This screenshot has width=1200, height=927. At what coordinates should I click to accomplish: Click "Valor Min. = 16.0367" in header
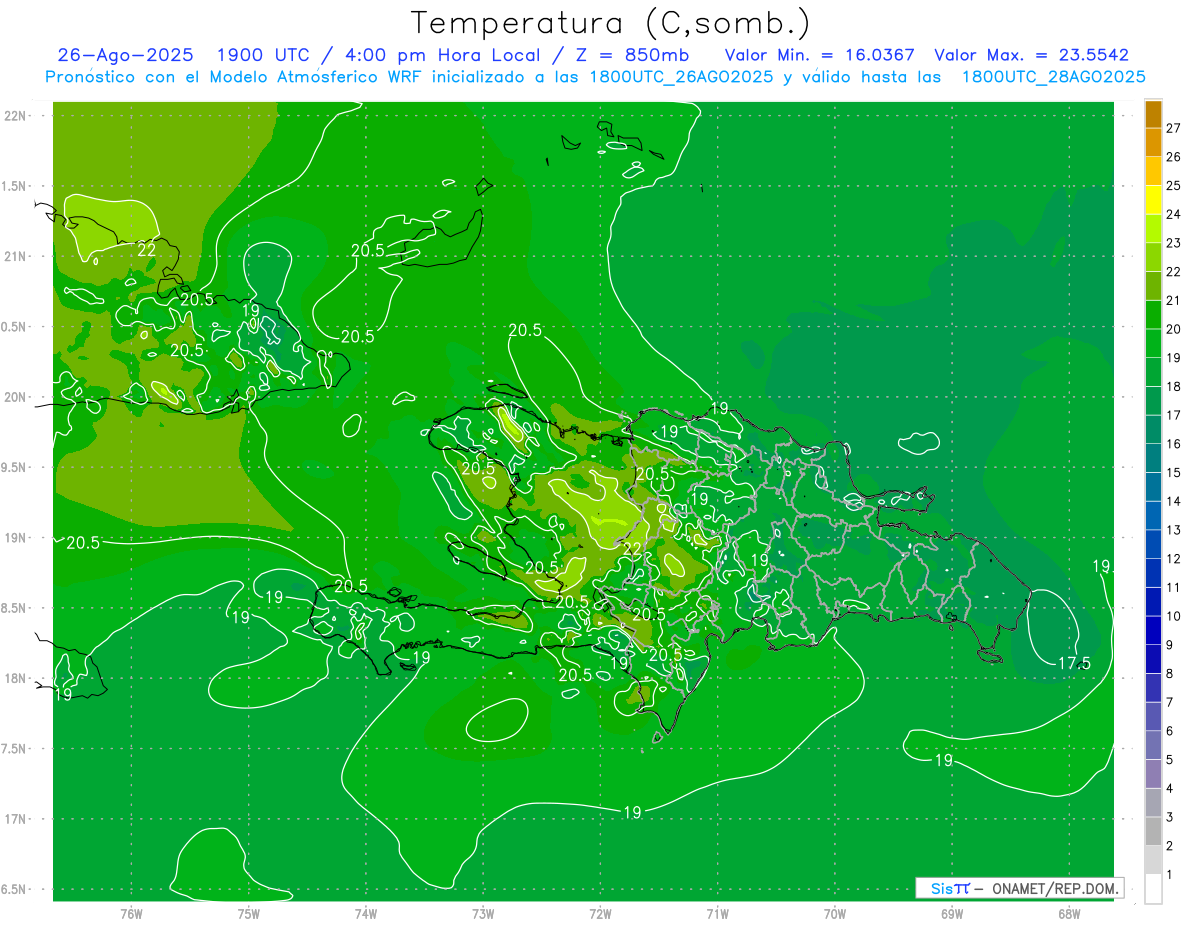click(x=818, y=55)
